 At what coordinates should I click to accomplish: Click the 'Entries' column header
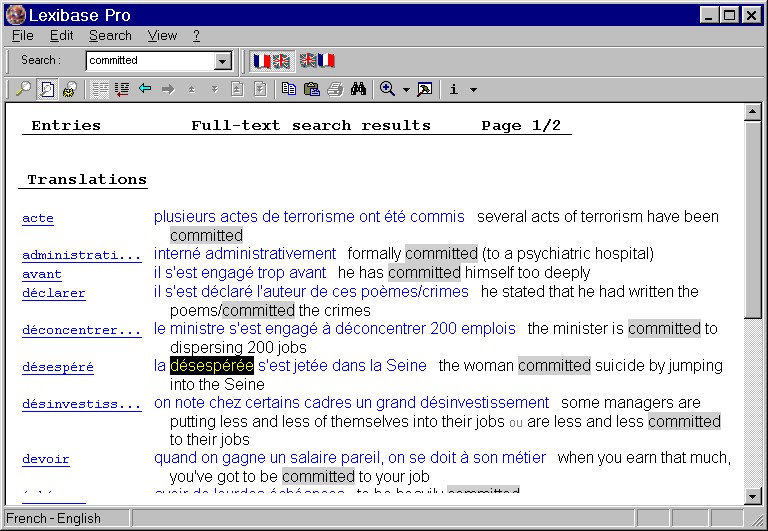[x=66, y=125]
